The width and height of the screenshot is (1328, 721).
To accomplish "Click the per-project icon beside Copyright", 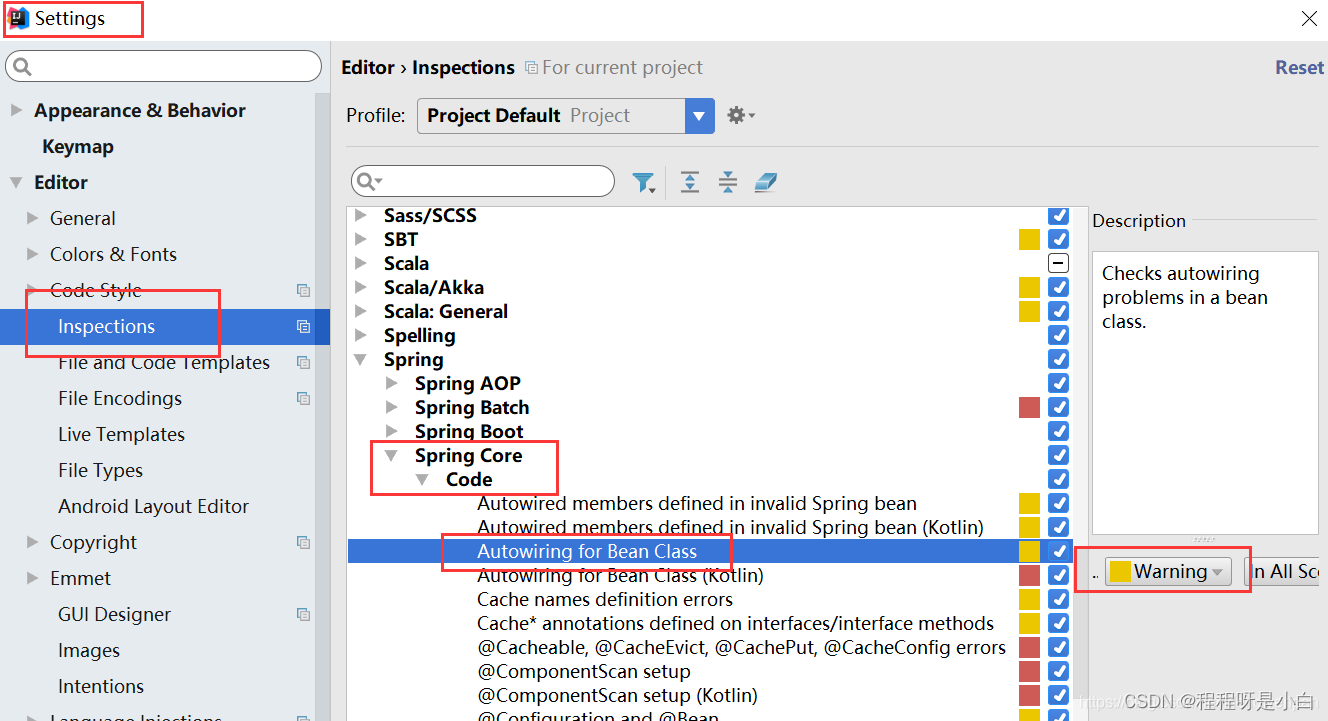I will pos(303,543).
